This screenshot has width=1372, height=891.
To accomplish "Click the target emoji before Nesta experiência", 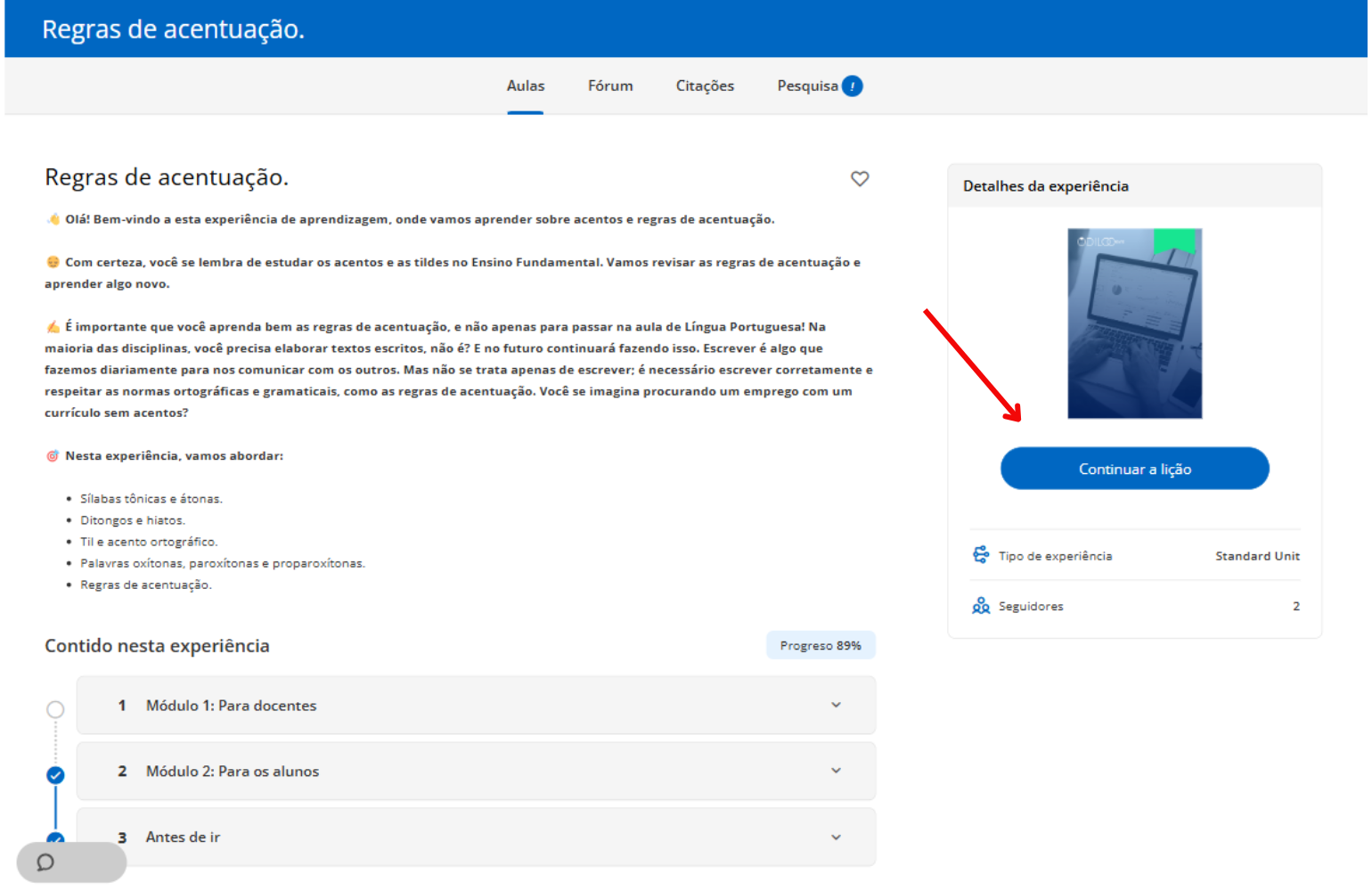I will 53,455.
